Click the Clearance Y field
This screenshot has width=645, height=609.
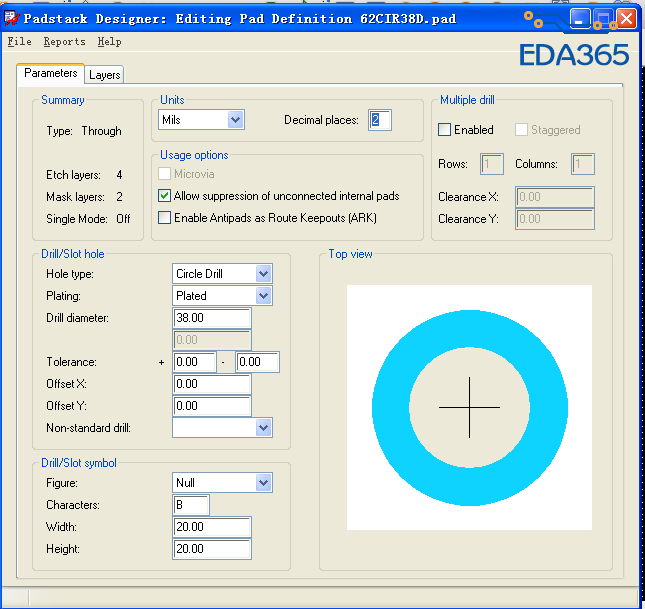(555, 219)
